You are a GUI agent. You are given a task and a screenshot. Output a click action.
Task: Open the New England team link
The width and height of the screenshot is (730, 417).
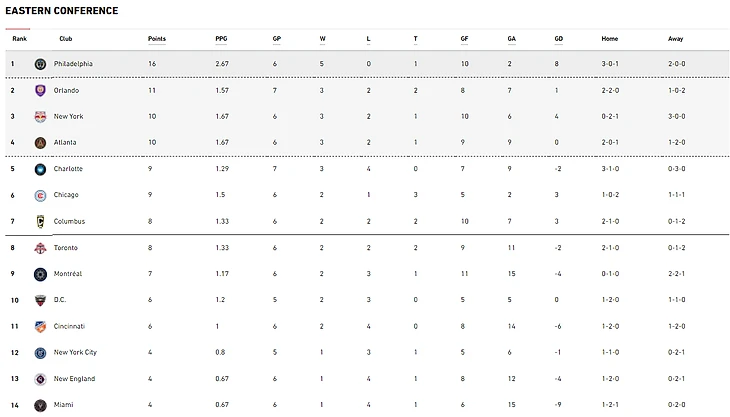[74, 378]
